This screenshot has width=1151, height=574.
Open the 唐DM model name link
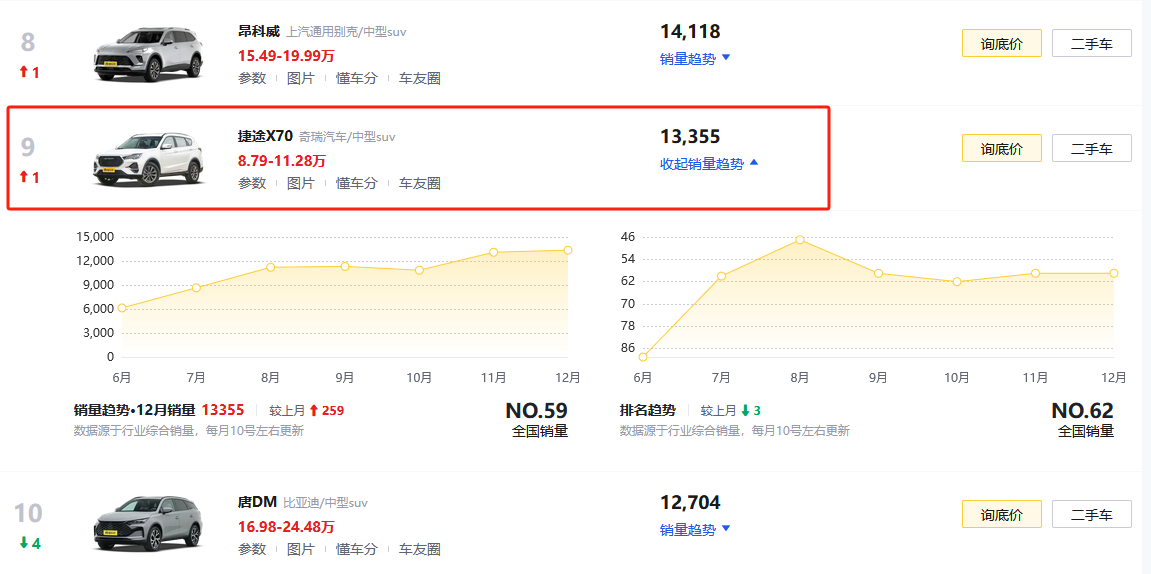click(x=258, y=502)
